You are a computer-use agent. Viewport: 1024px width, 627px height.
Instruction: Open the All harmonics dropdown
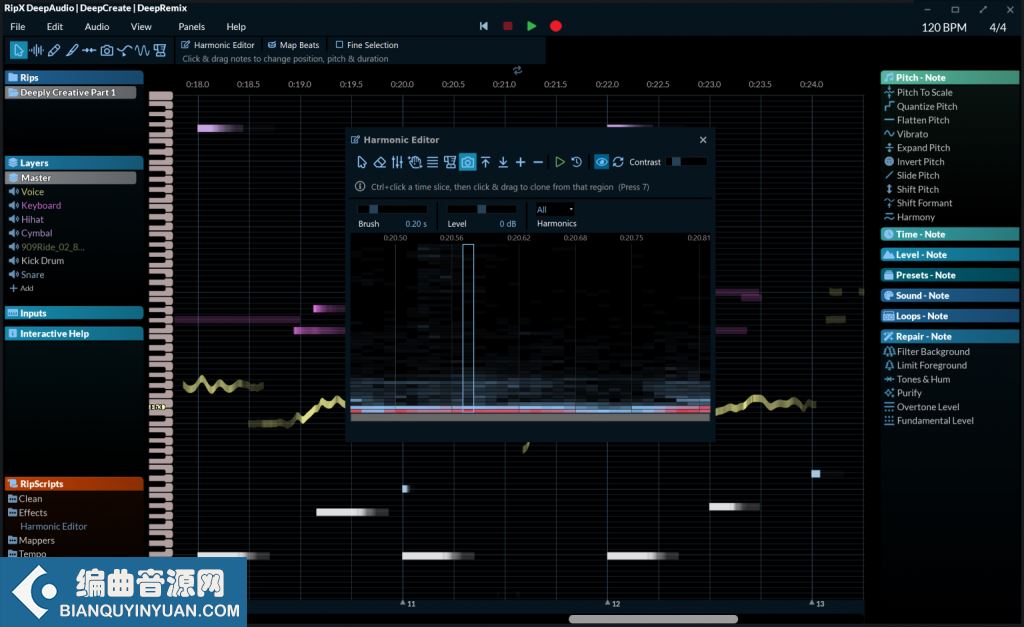(555, 210)
